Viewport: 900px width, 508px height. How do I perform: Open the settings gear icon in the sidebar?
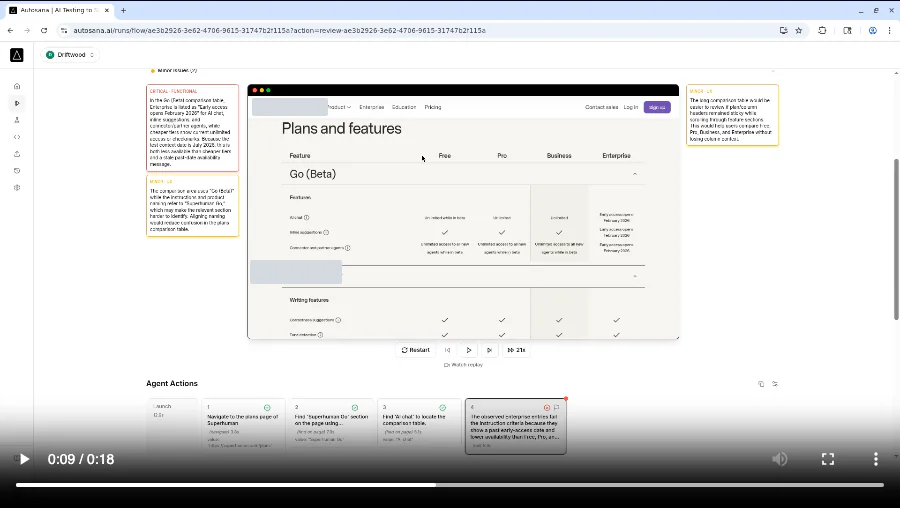[x=17, y=188]
